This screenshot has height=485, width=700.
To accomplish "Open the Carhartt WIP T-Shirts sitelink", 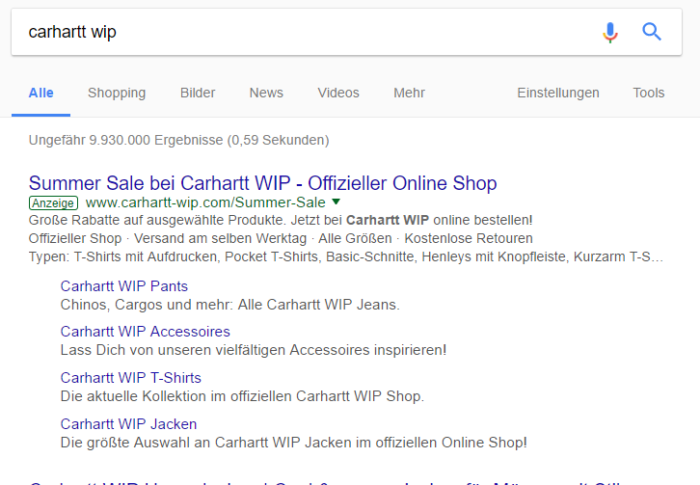I will click(x=131, y=378).
